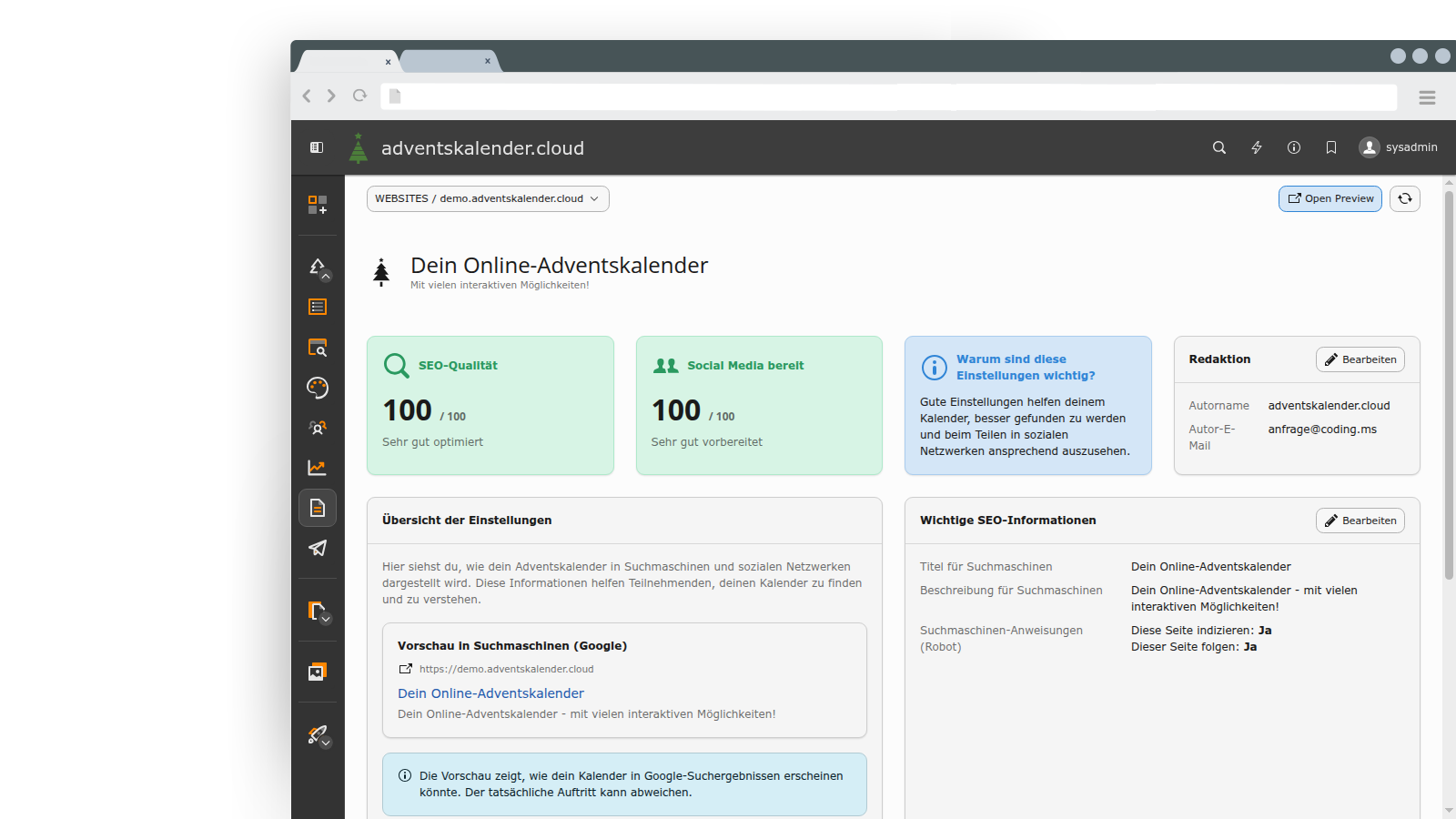The height and width of the screenshot is (819, 1456).
Task: Expand the pages icon sidebar group
Action: coord(318,612)
